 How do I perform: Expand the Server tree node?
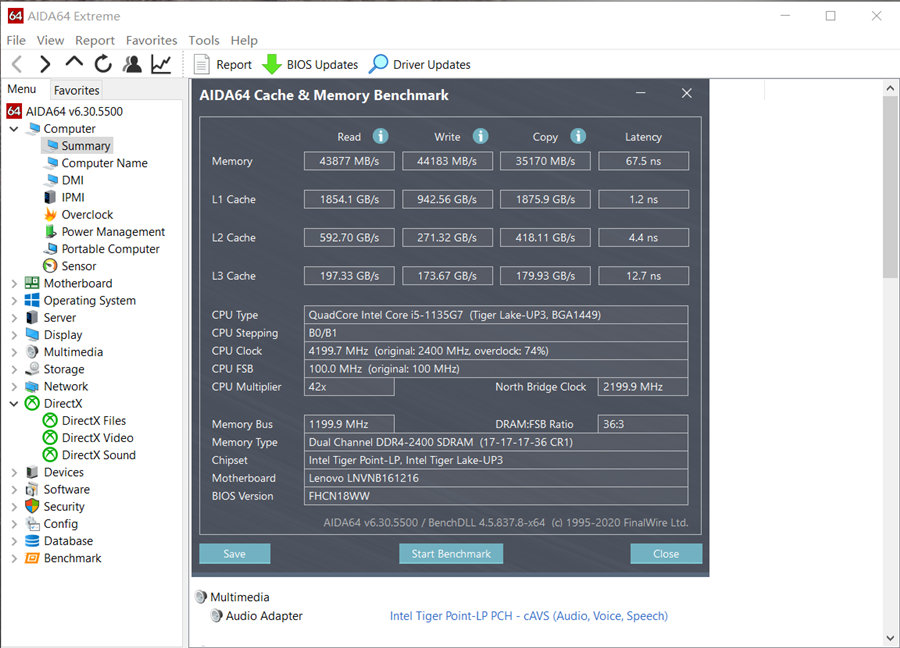coord(14,318)
